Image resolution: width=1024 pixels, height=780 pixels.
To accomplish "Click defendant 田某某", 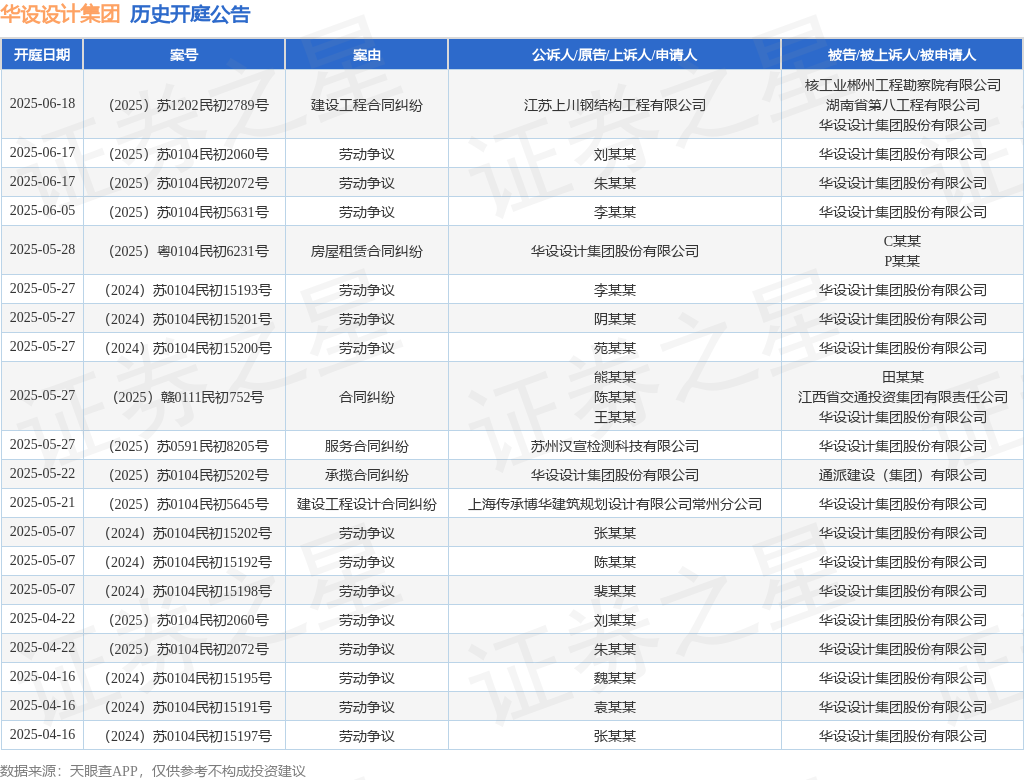I will (x=903, y=377).
